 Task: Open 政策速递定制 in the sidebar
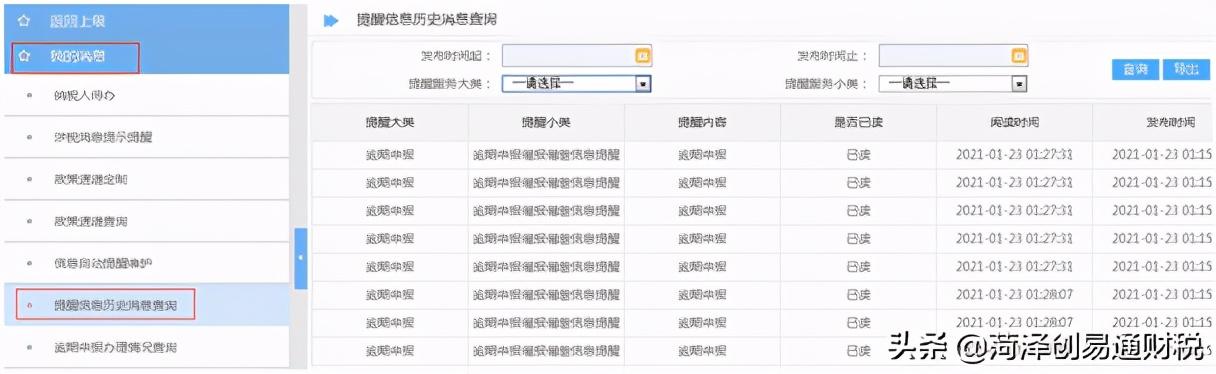tap(91, 180)
